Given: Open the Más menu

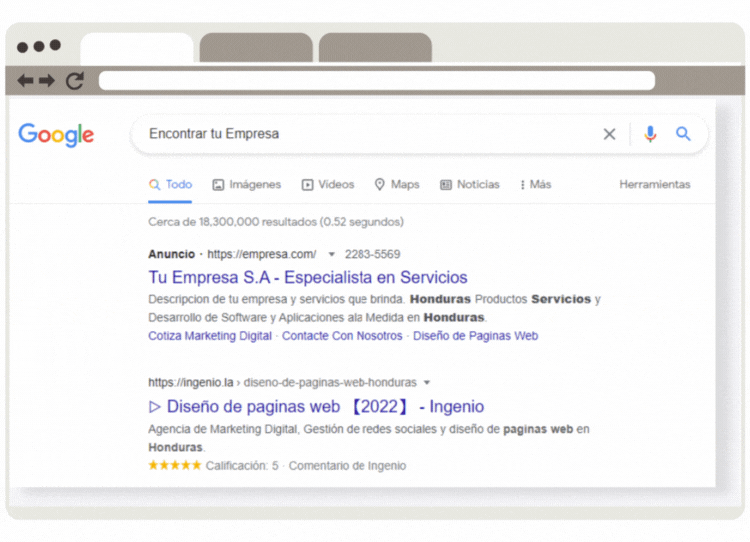Looking at the screenshot, I should pyautogui.click(x=535, y=185).
